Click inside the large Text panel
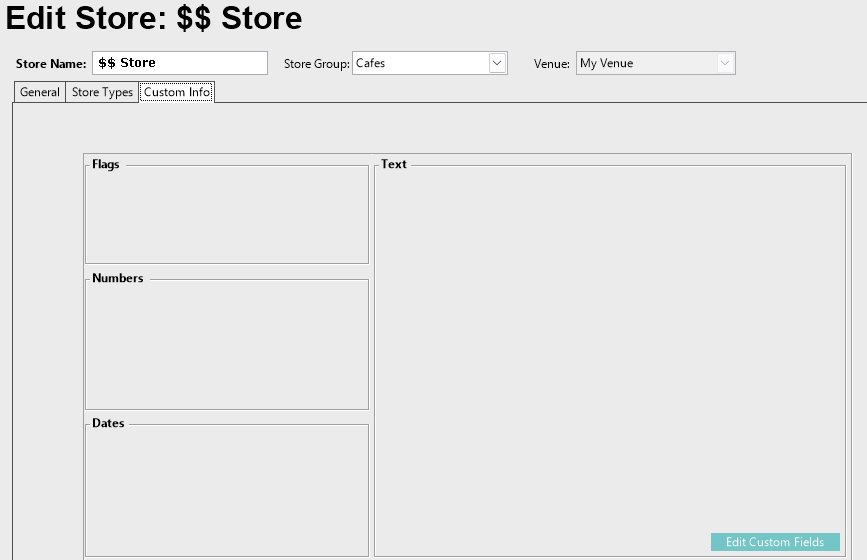 [x=609, y=350]
